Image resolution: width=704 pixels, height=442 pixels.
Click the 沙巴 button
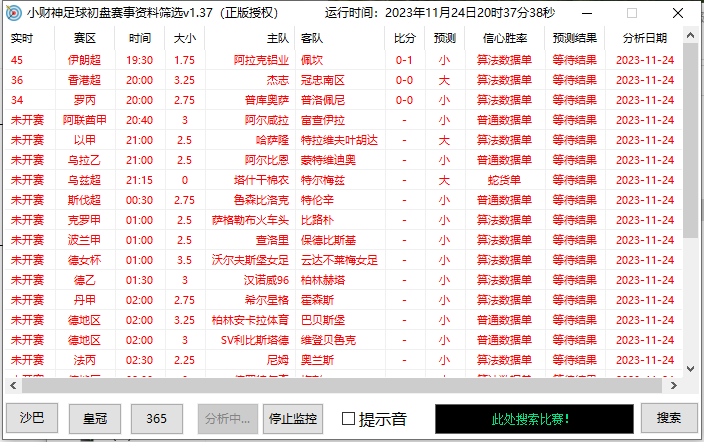click(x=31, y=418)
